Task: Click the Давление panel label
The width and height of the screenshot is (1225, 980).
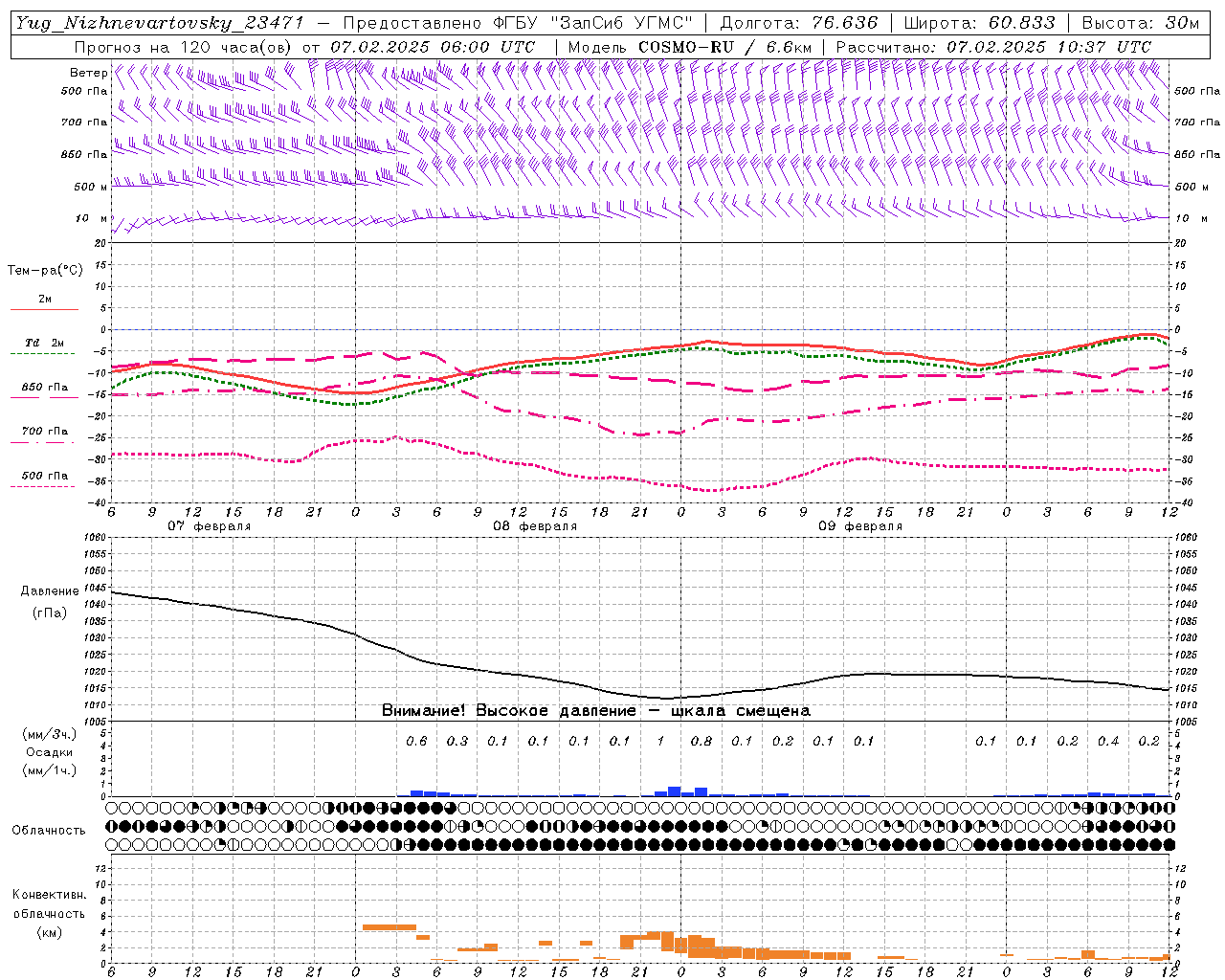Action: [x=48, y=591]
